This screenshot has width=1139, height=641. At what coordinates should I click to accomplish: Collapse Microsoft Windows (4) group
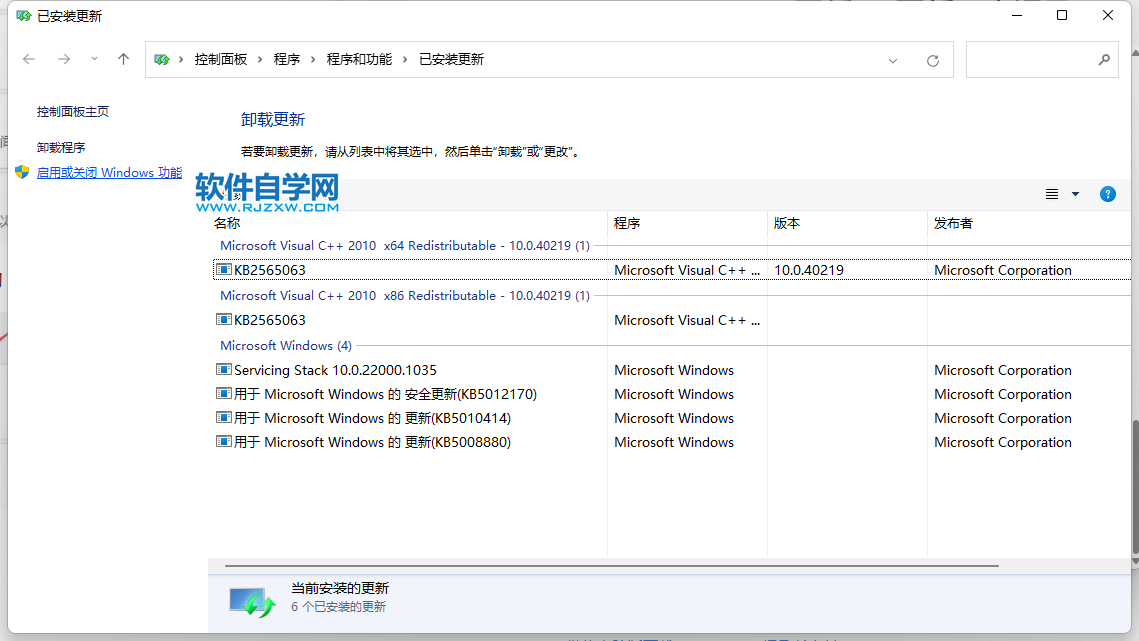285,346
